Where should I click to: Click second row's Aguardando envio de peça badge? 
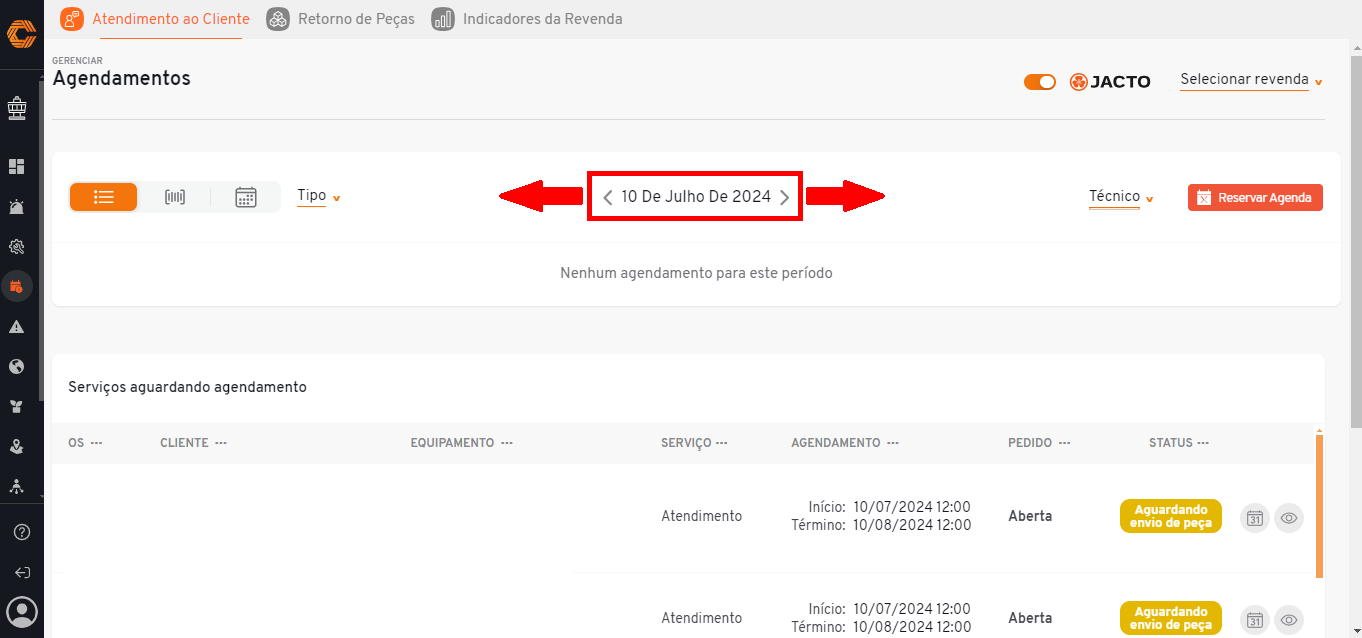pos(1170,618)
